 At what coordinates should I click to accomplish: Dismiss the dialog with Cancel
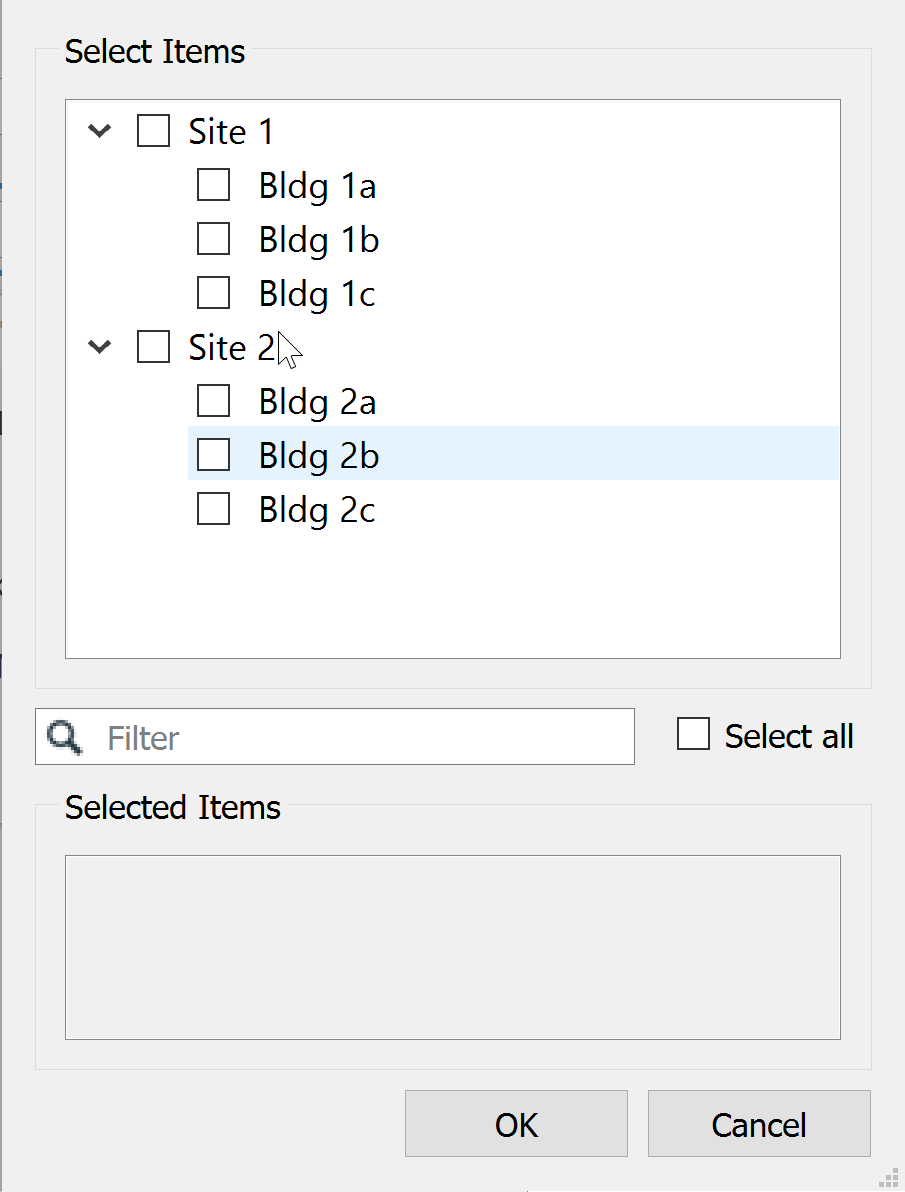click(x=759, y=1124)
